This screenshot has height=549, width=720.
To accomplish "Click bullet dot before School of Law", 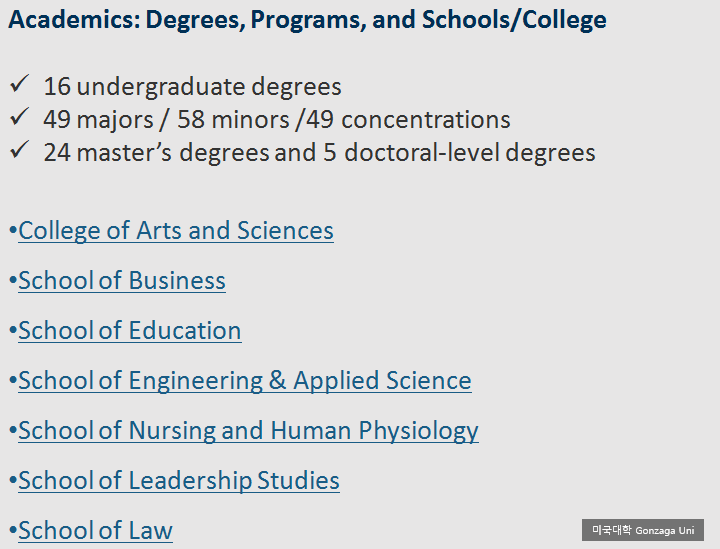I will pyautogui.click(x=12, y=532).
